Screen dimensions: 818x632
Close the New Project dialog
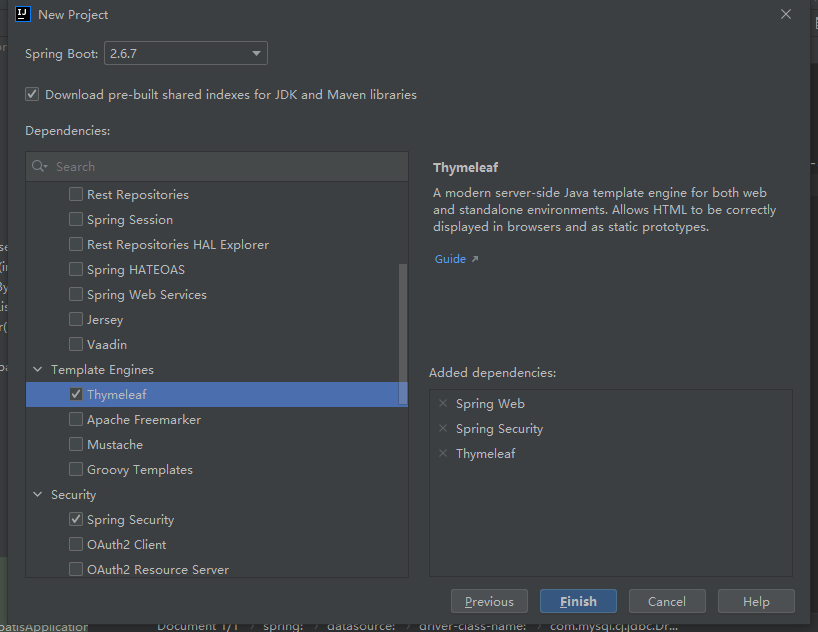coord(786,14)
